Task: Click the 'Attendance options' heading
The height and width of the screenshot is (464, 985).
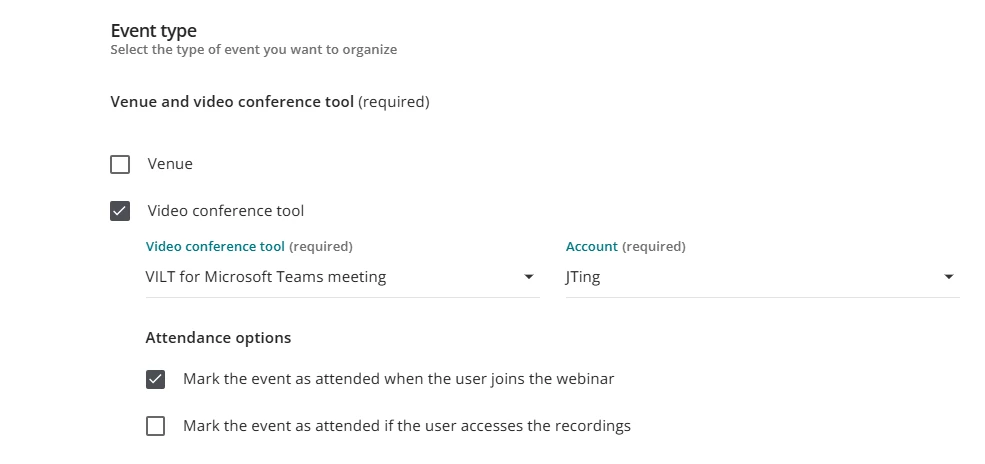Action: (218, 338)
